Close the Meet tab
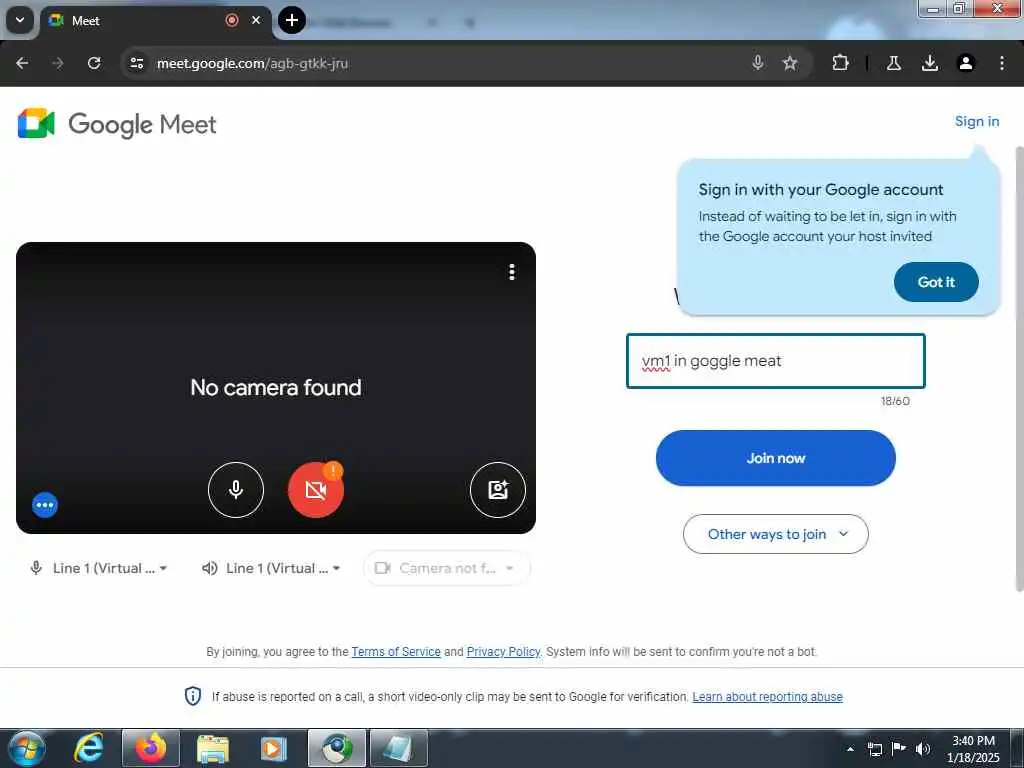The width and height of the screenshot is (1024, 768). pyautogui.click(x=256, y=20)
